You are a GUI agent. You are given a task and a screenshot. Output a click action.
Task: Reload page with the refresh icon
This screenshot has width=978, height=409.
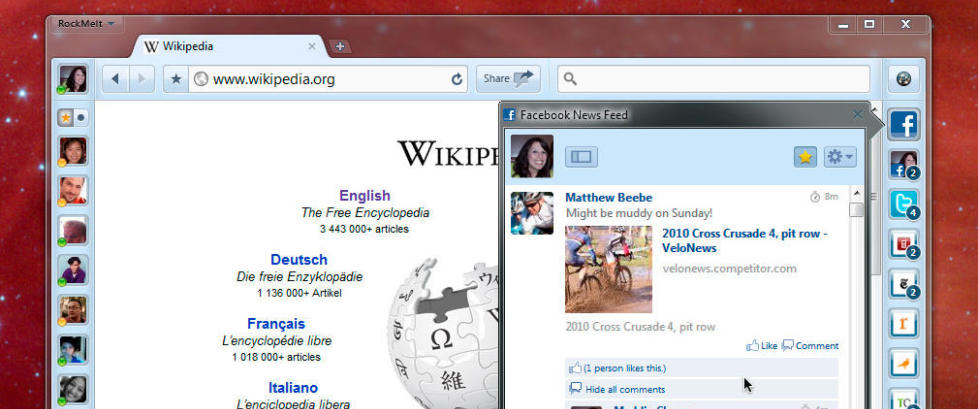pyautogui.click(x=457, y=79)
